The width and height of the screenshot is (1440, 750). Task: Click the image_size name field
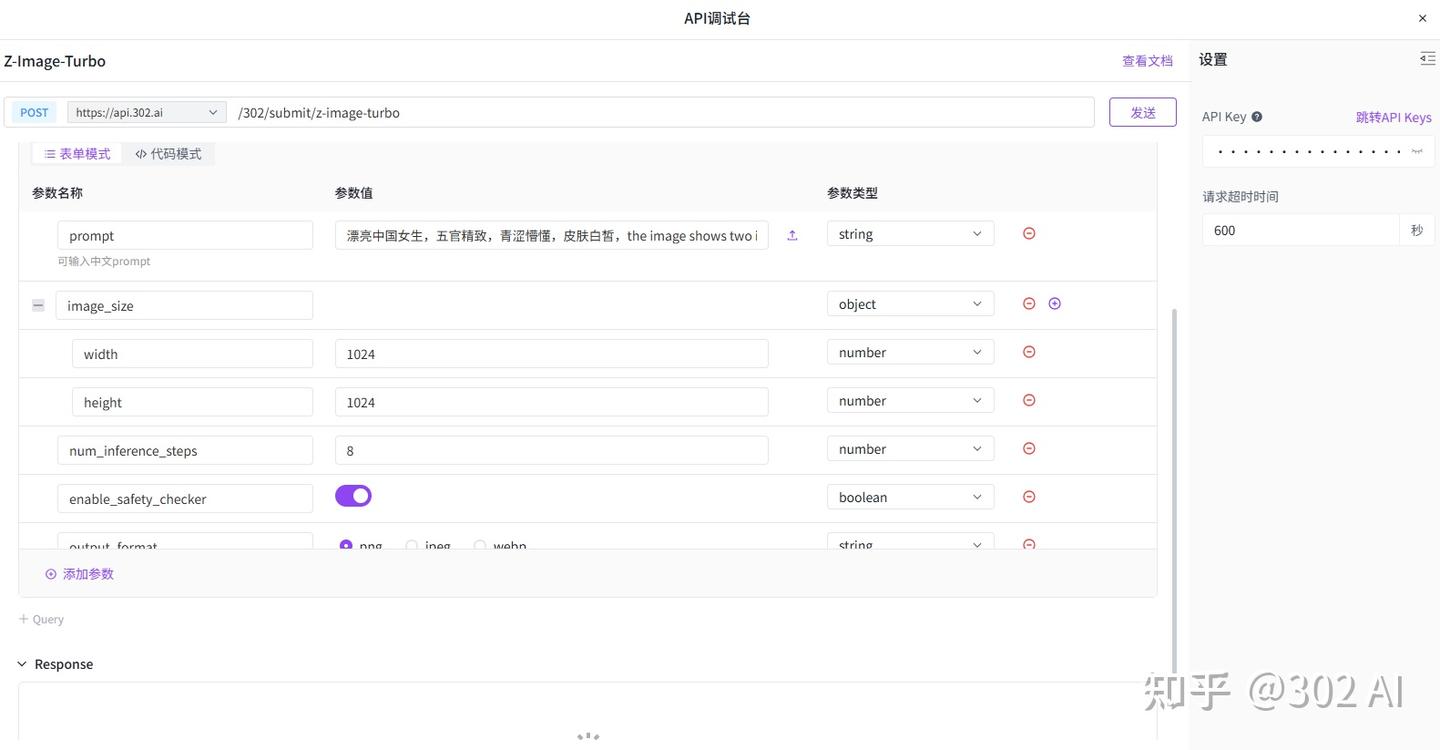click(x=184, y=305)
